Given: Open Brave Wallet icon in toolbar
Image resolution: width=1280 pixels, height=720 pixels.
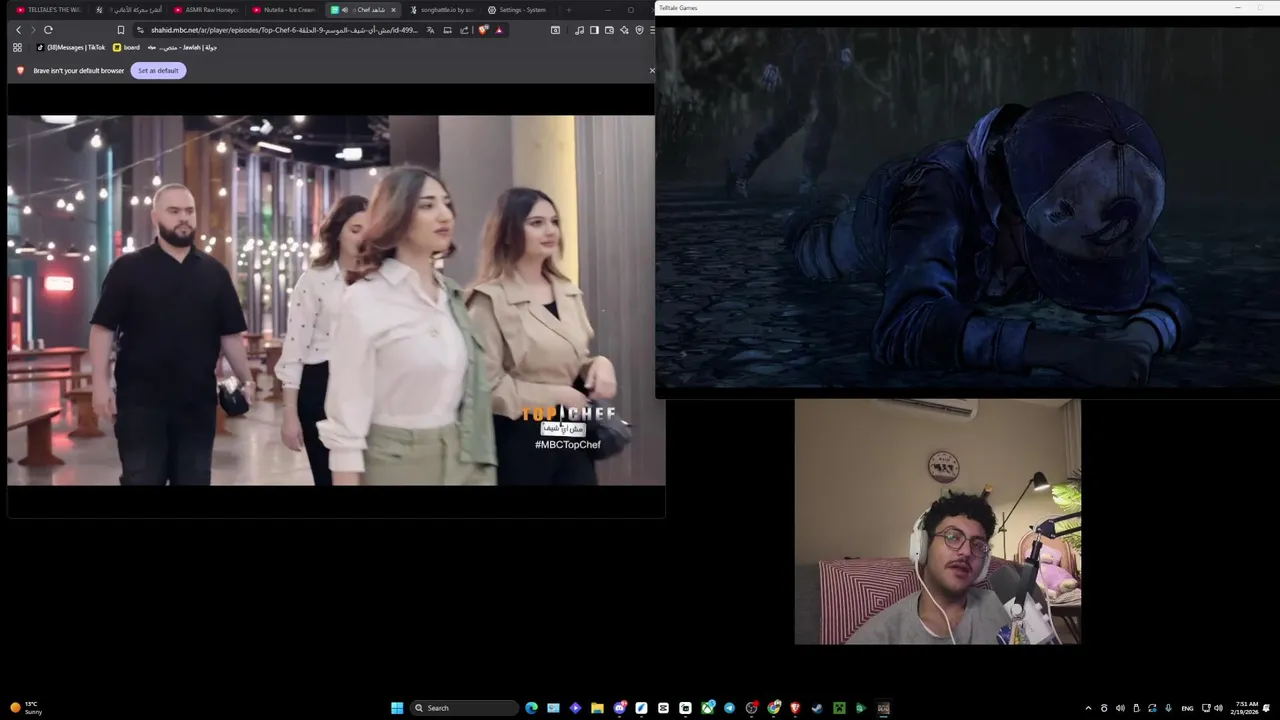Looking at the screenshot, I should [609, 30].
